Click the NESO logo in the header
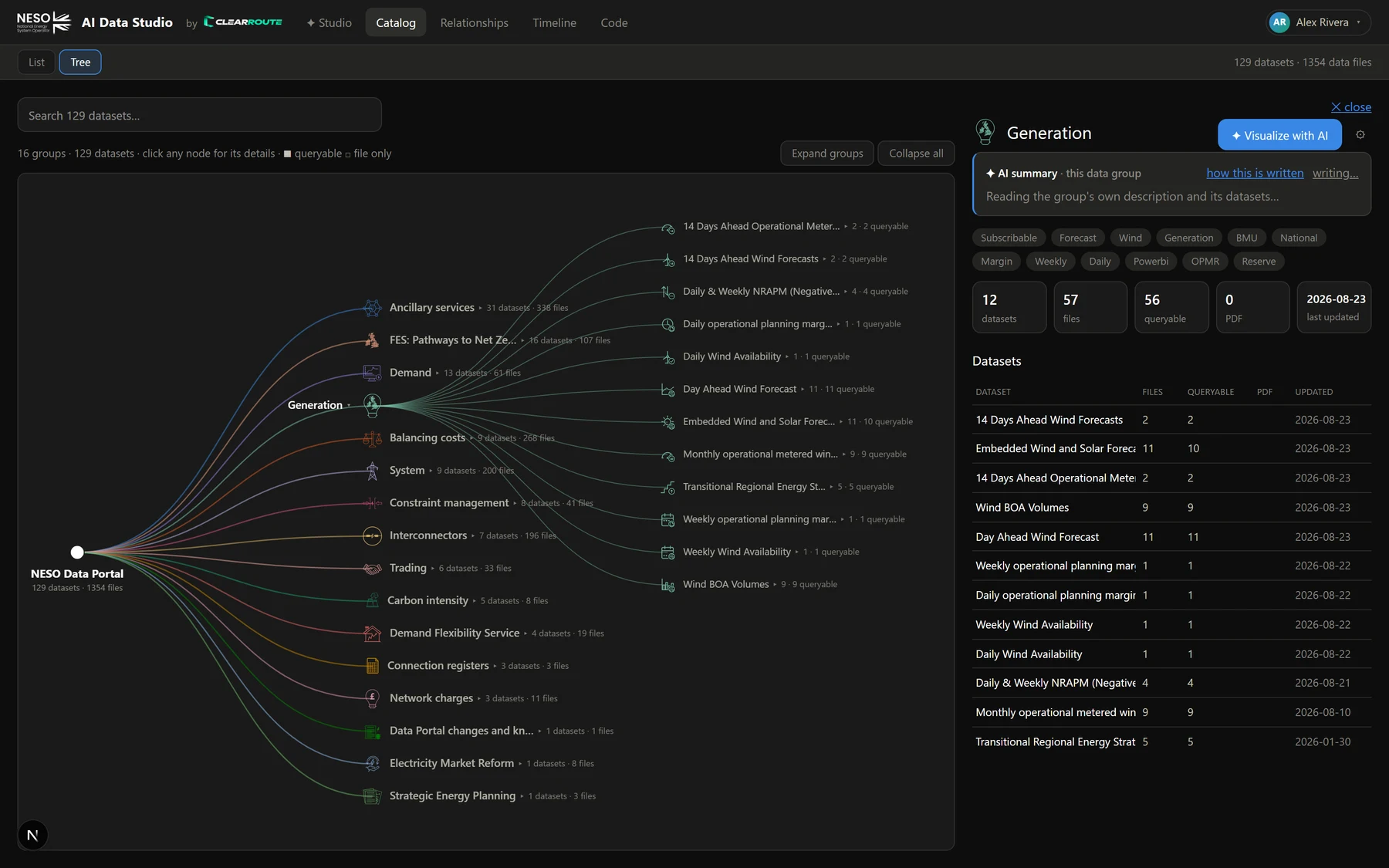1389x868 pixels. coord(44,22)
